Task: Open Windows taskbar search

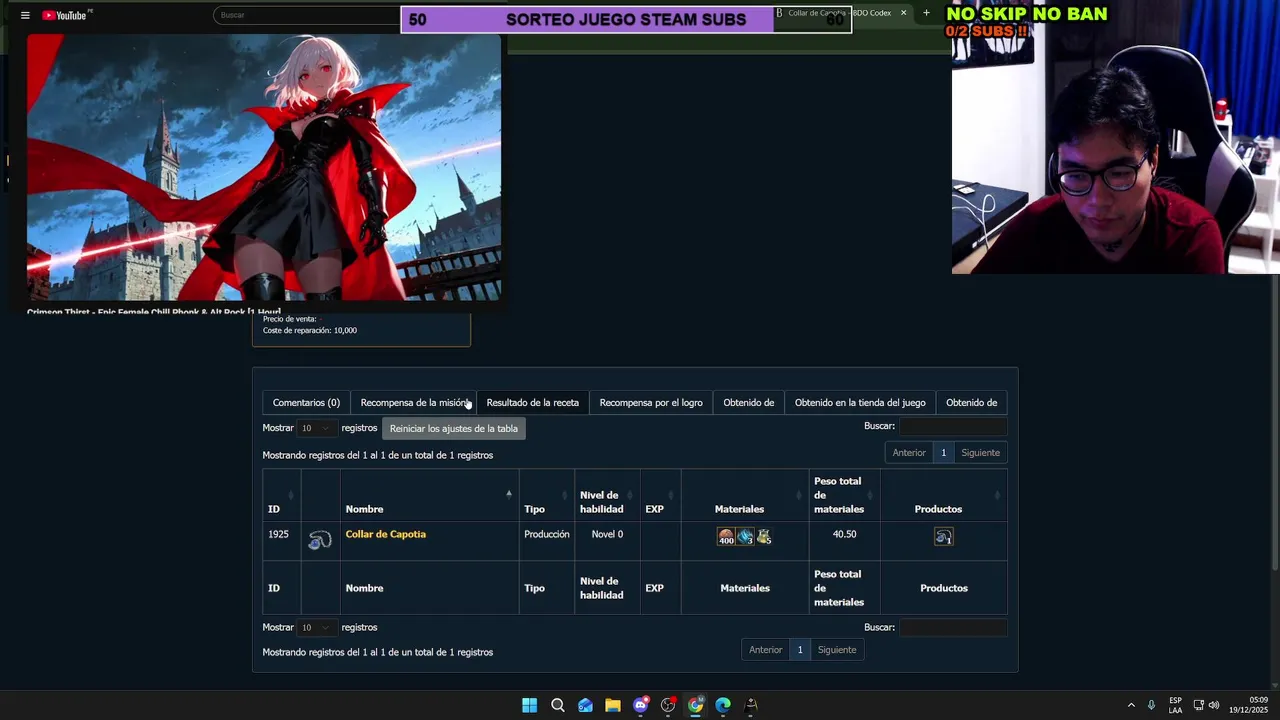Action: (558, 705)
